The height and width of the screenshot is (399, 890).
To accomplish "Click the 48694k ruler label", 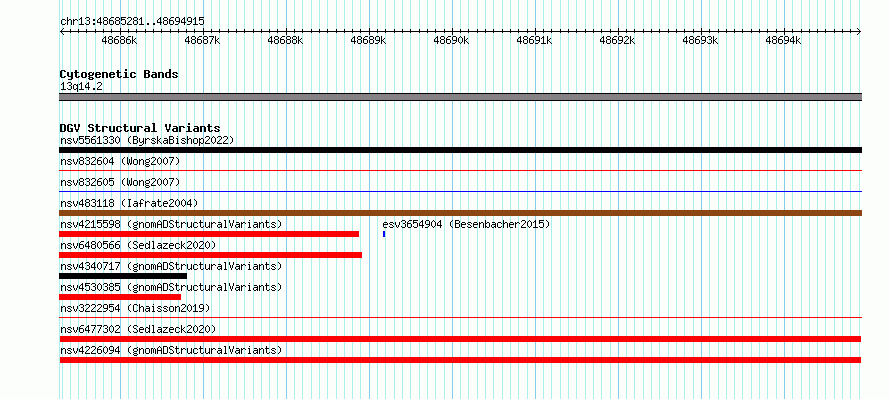I will pyautogui.click(x=783, y=41).
